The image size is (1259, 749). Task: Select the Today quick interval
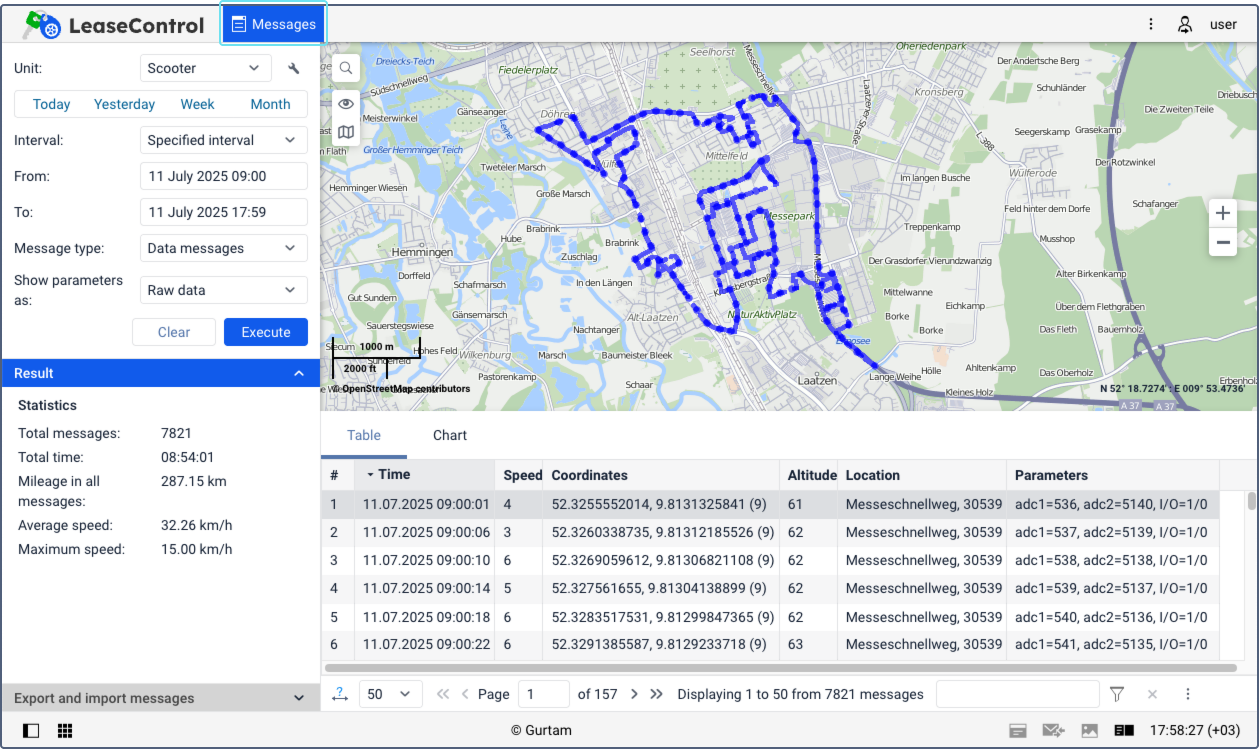pos(52,104)
